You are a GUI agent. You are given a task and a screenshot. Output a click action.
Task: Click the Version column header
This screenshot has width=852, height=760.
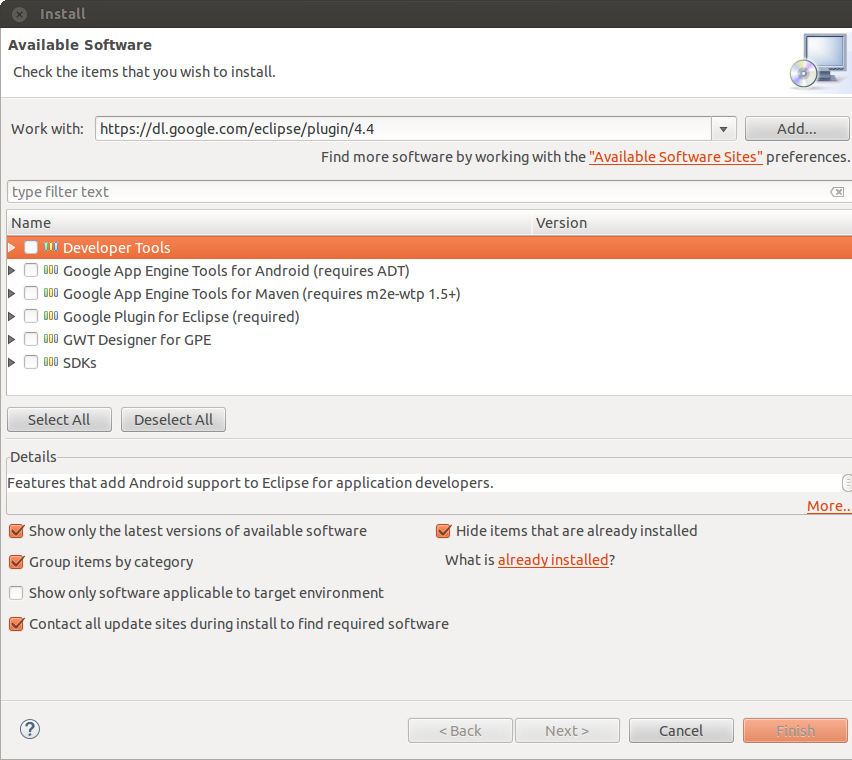(690, 223)
